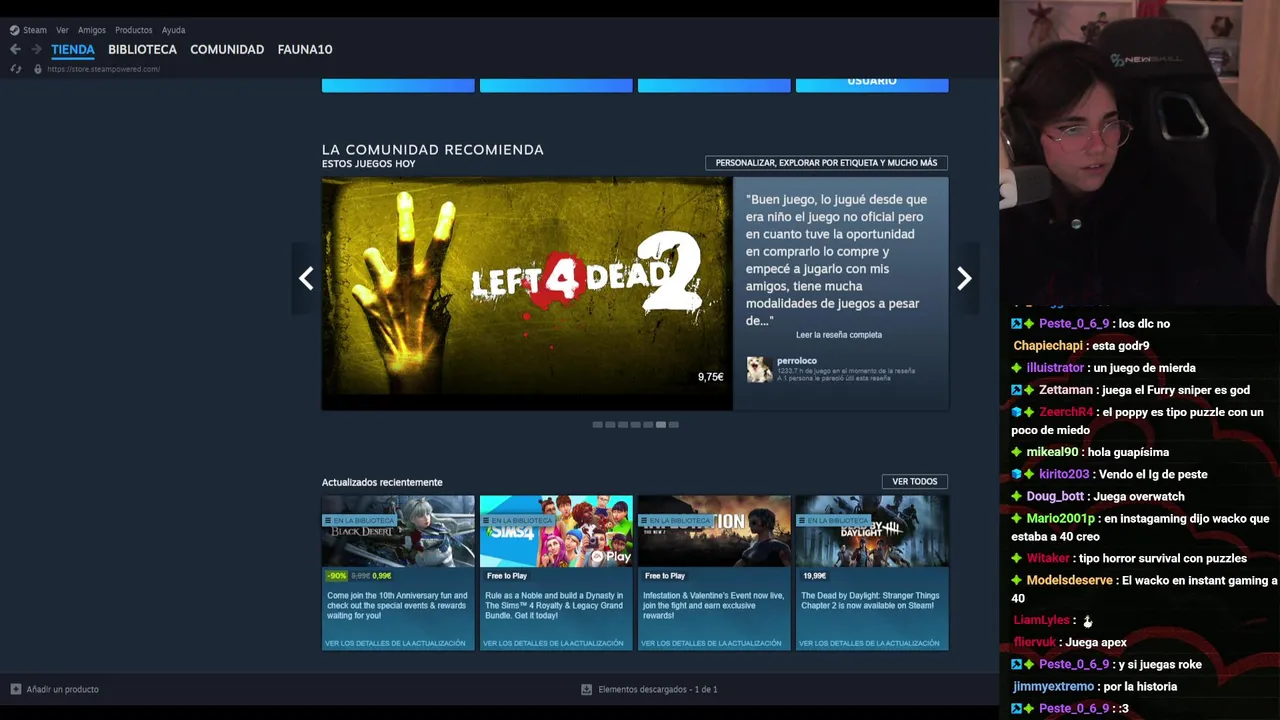
Task: Click Añadir un producto
Action: [x=62, y=689]
